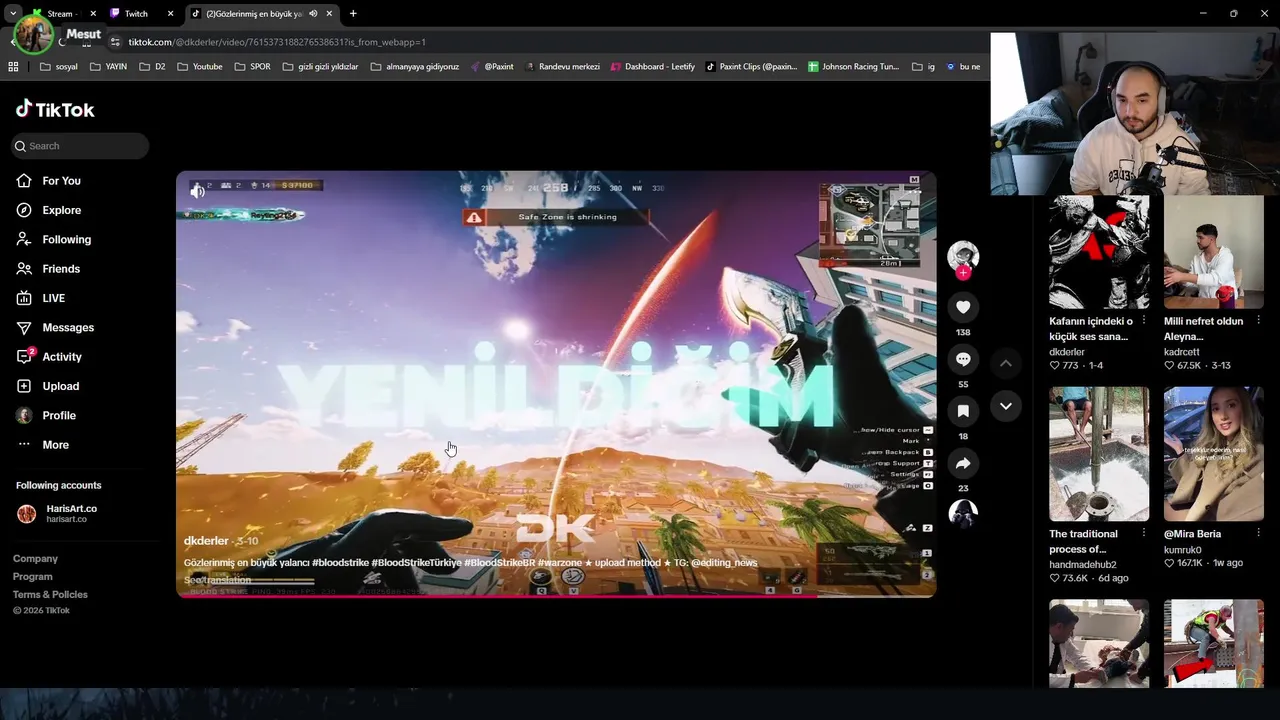Screen dimensions: 1280x720
Task: Open the site information icon in address bar
Action: [115, 42]
